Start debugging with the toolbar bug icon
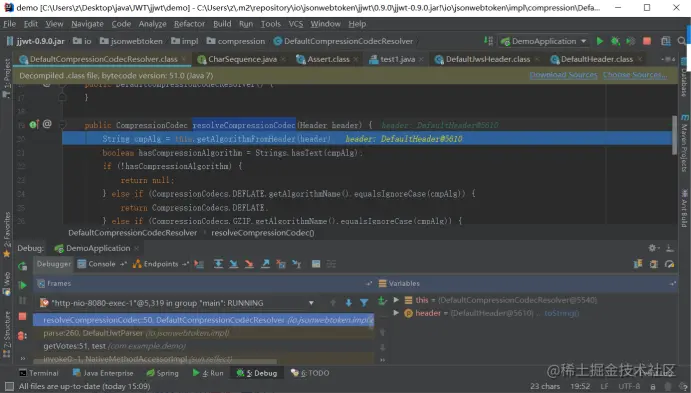The width and height of the screenshot is (691, 393). coord(615,41)
